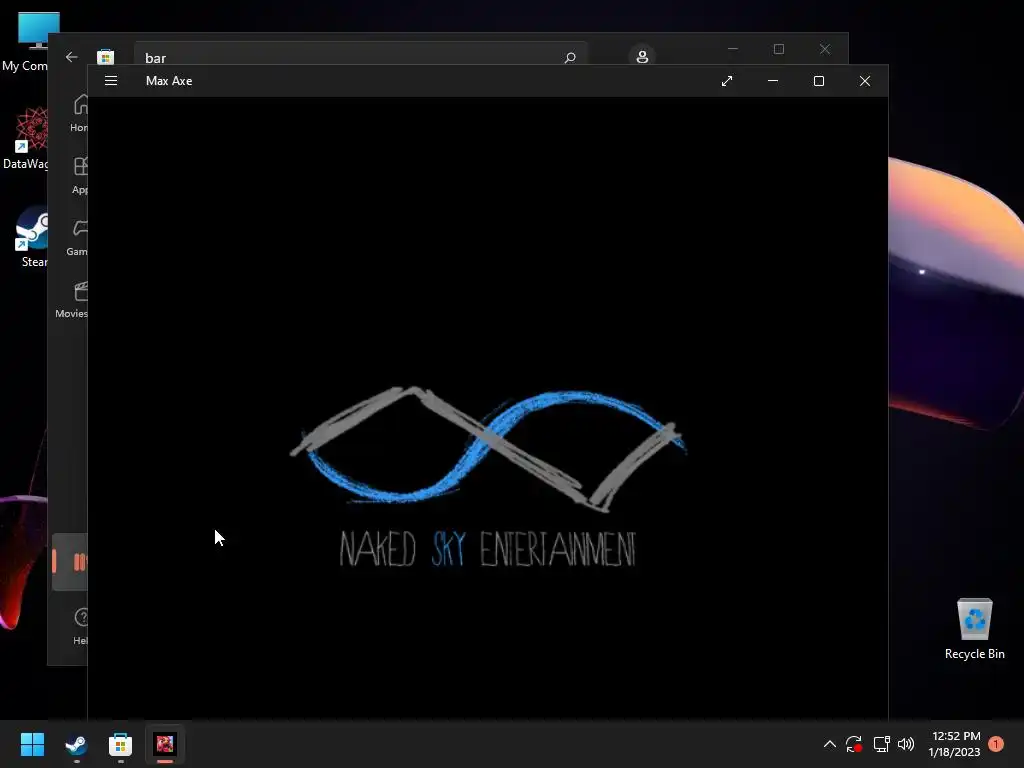Maximize the Max Axe window
This screenshot has height=768, width=1024.
[818, 81]
